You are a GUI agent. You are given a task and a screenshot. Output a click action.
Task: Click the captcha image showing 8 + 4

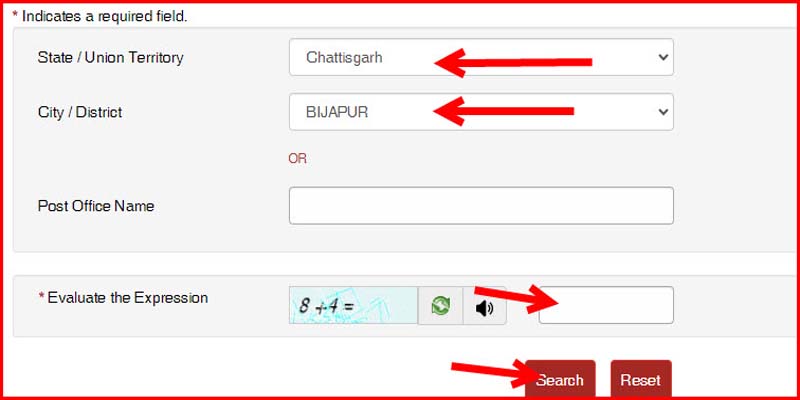coord(354,305)
